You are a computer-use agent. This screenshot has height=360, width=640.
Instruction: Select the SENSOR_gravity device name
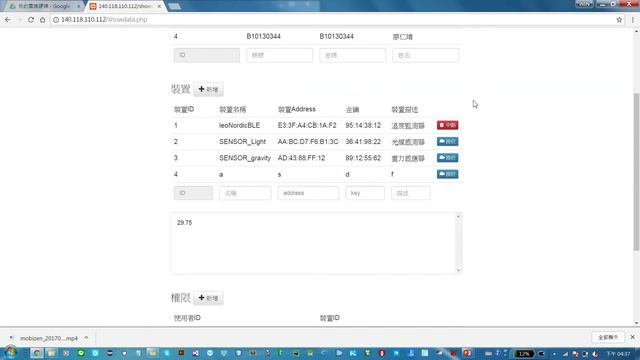(x=245, y=158)
